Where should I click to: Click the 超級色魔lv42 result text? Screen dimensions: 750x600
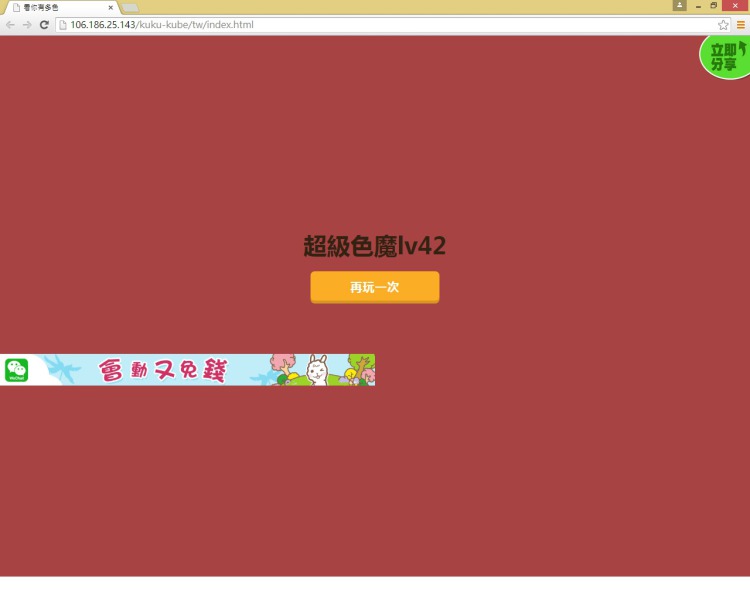pos(375,246)
